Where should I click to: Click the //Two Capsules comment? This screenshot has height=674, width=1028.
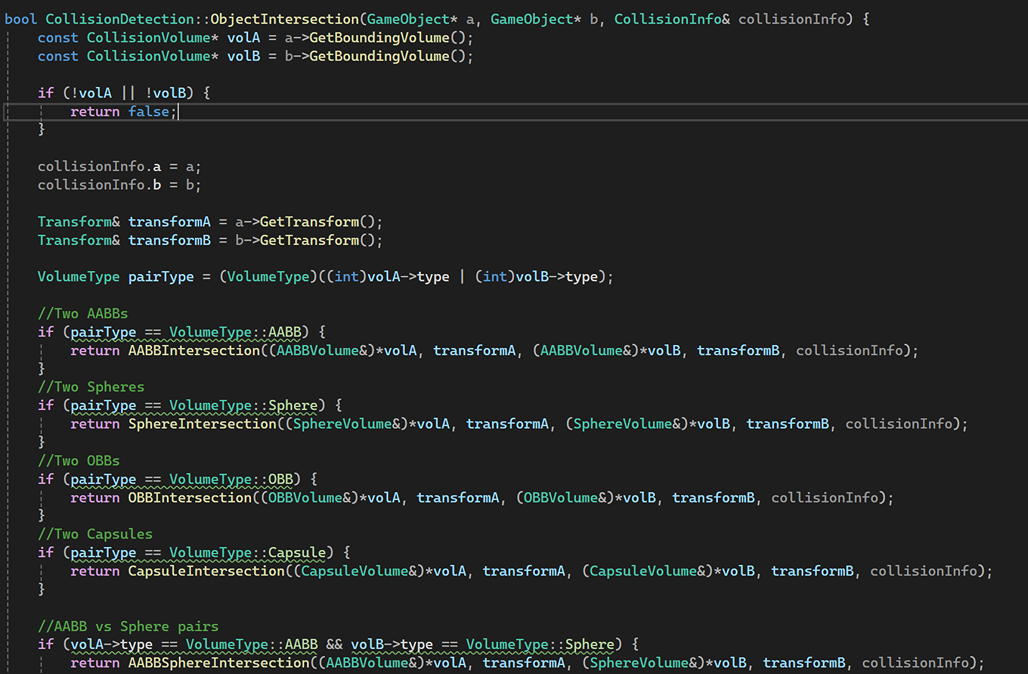[x=95, y=534]
